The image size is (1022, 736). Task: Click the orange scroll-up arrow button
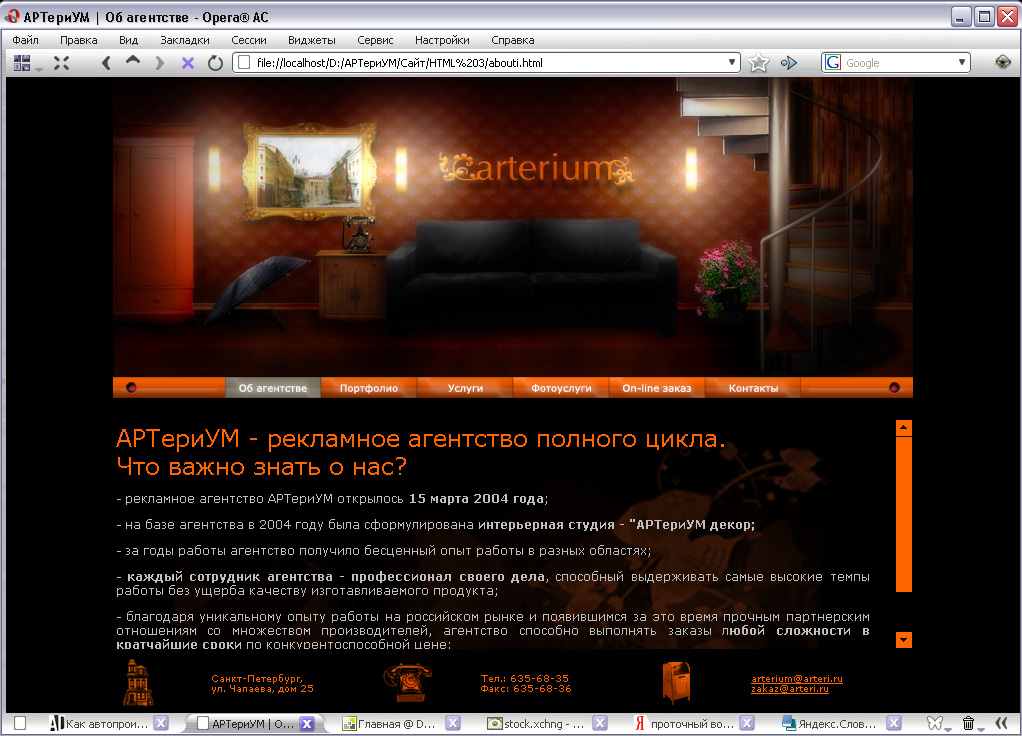(903, 428)
